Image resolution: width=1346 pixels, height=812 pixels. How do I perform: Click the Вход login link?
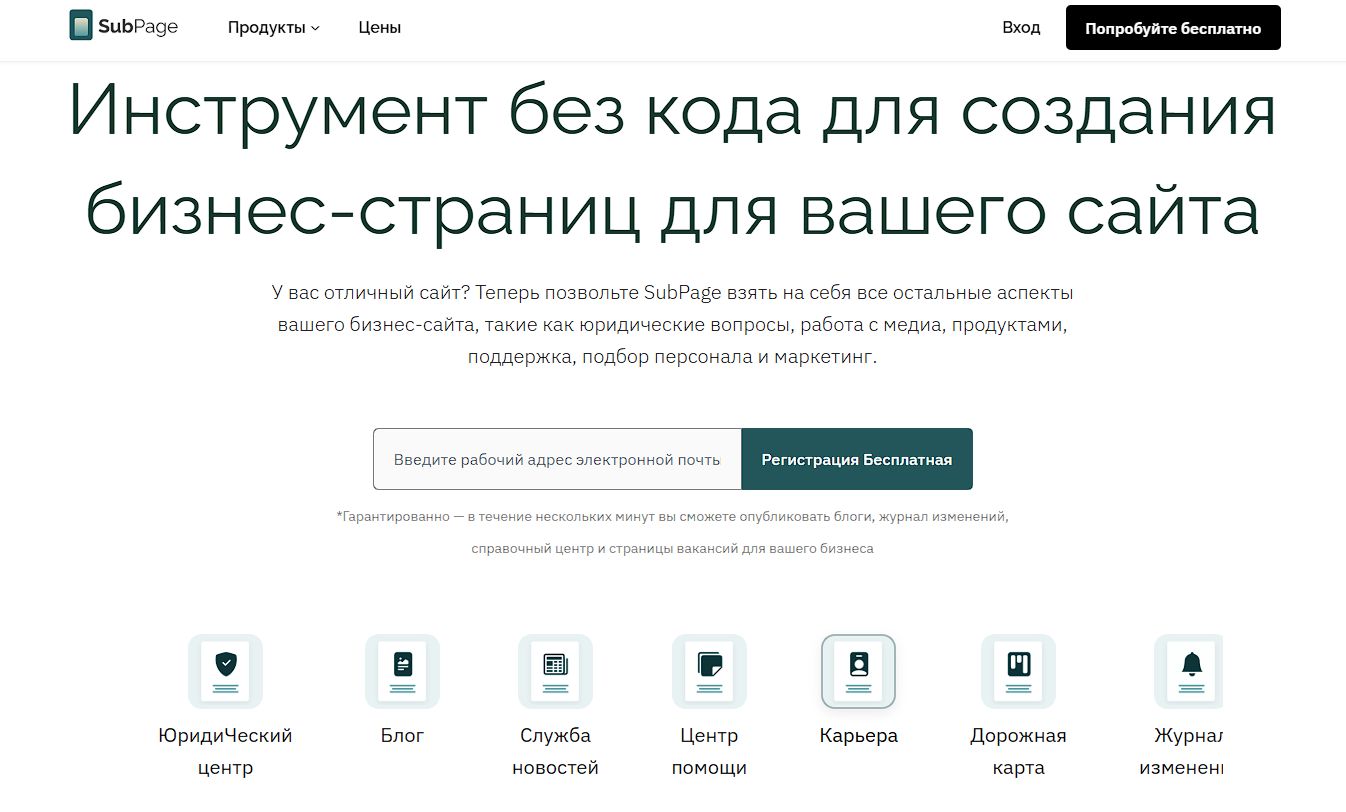(1021, 28)
